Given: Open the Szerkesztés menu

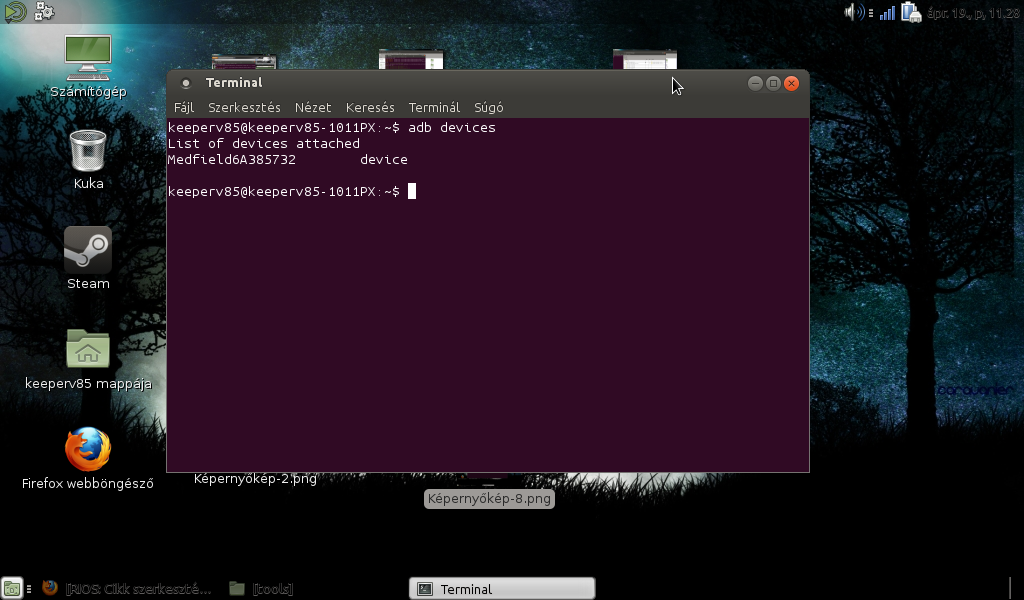Looking at the screenshot, I should point(244,107).
